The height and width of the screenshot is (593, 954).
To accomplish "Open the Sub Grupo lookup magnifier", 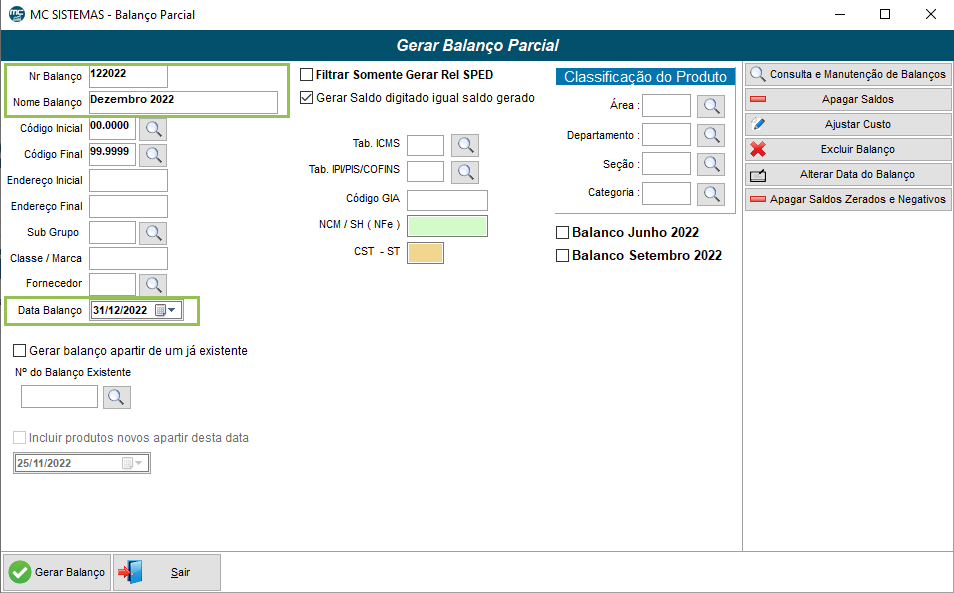I will (153, 232).
